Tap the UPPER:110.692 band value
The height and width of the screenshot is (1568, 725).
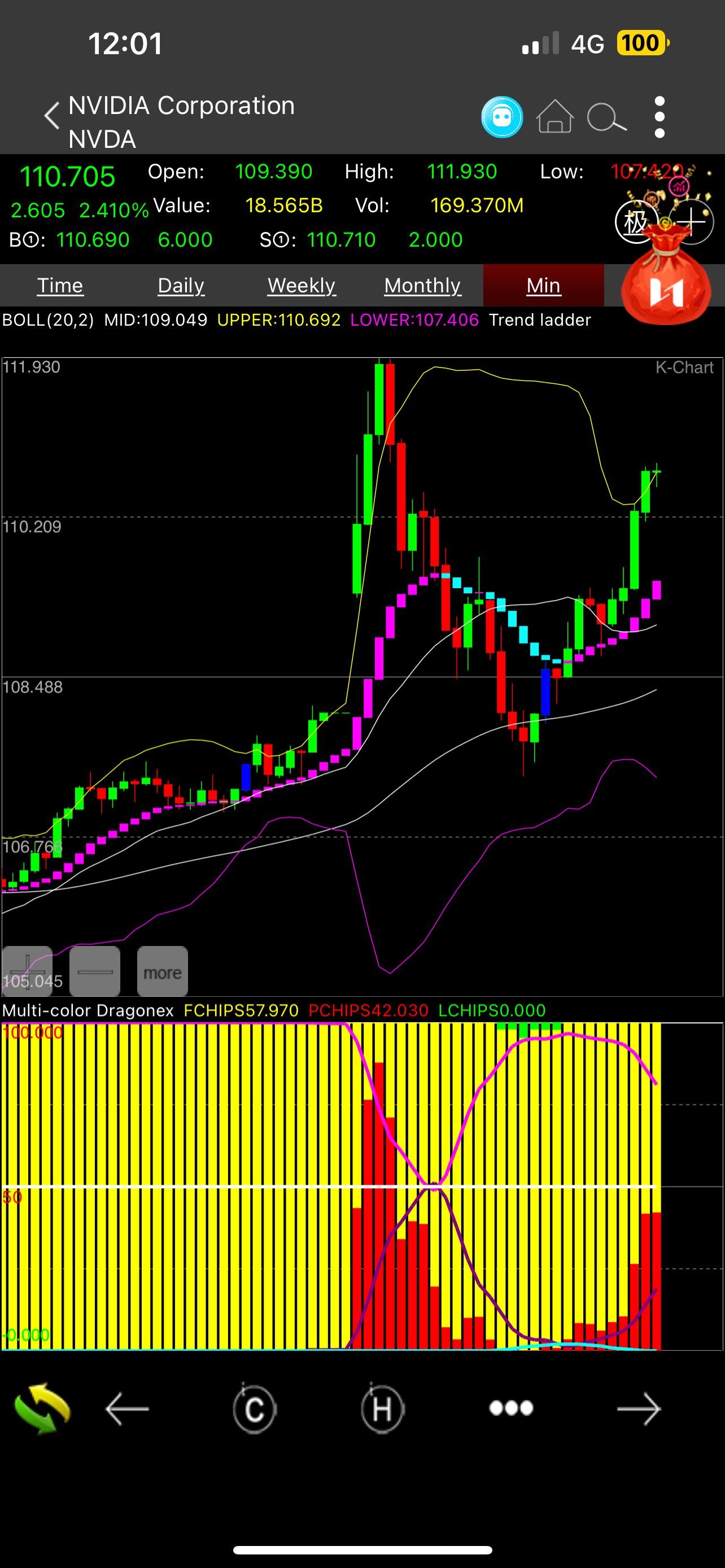click(x=279, y=320)
